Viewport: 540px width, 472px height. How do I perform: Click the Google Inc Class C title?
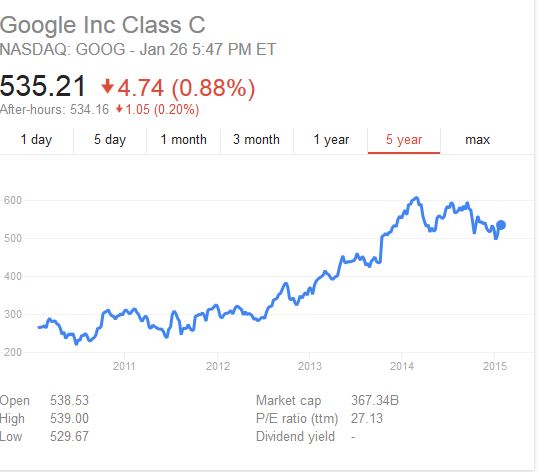[x=103, y=25]
